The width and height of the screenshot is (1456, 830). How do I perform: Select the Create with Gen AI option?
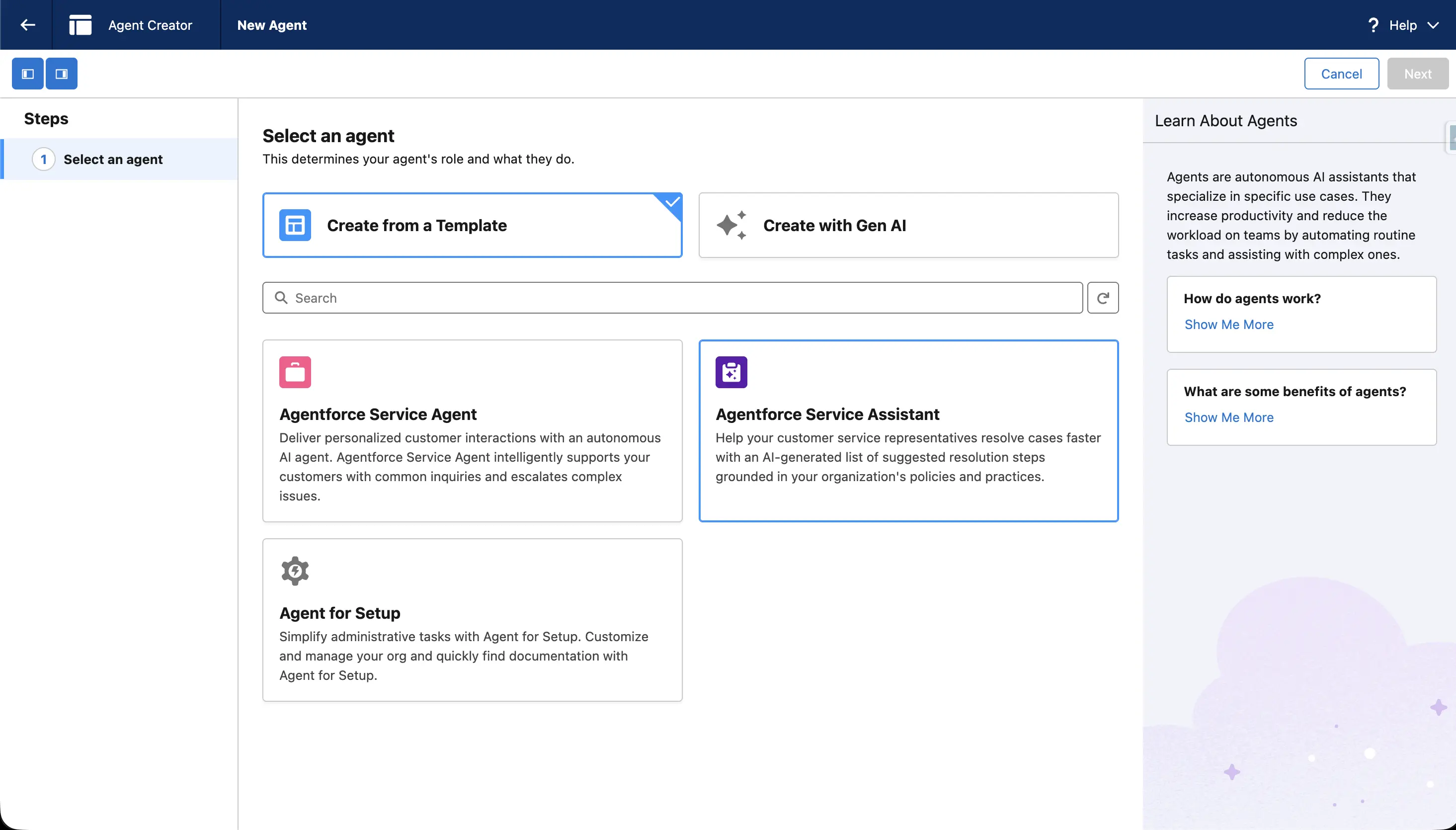click(x=907, y=225)
